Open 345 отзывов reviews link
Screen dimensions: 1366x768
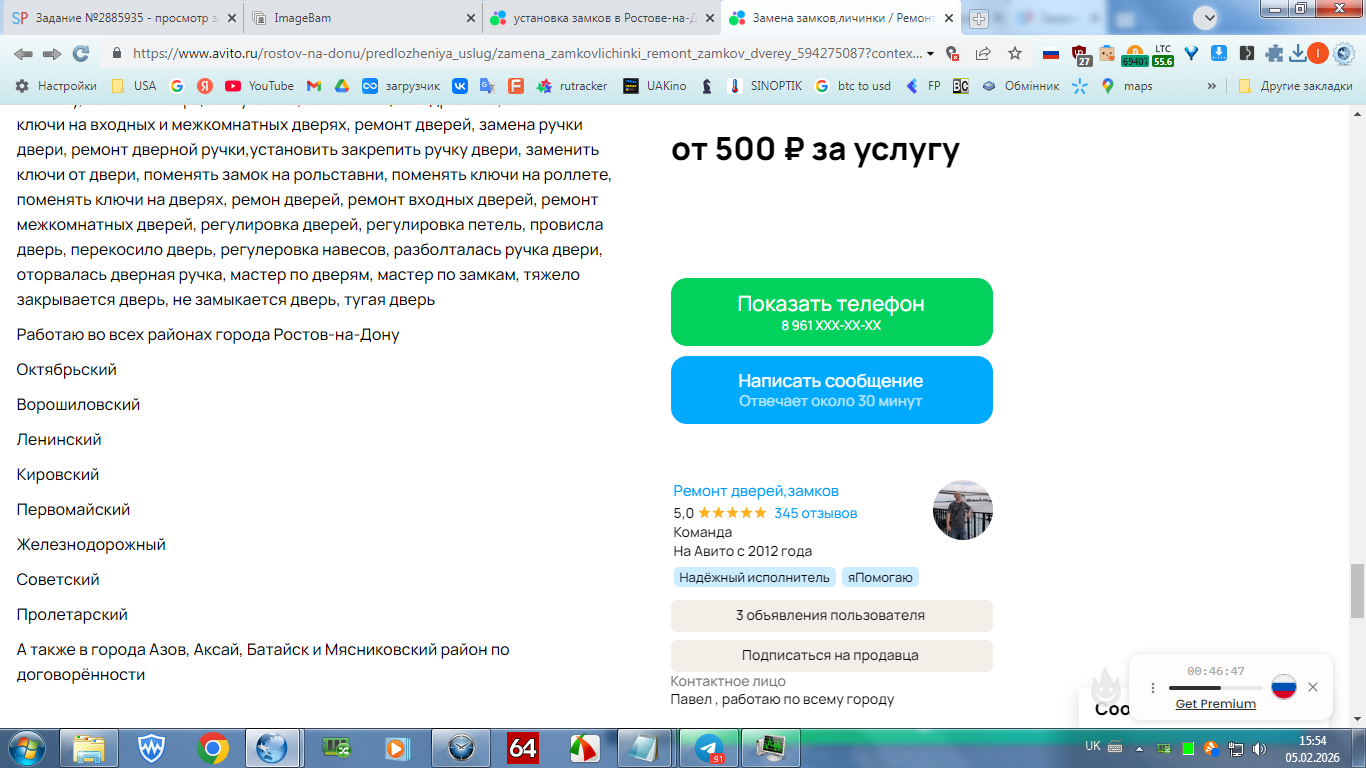click(x=816, y=513)
